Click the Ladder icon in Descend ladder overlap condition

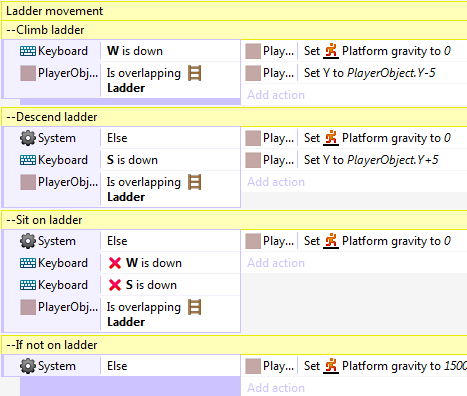(195, 182)
